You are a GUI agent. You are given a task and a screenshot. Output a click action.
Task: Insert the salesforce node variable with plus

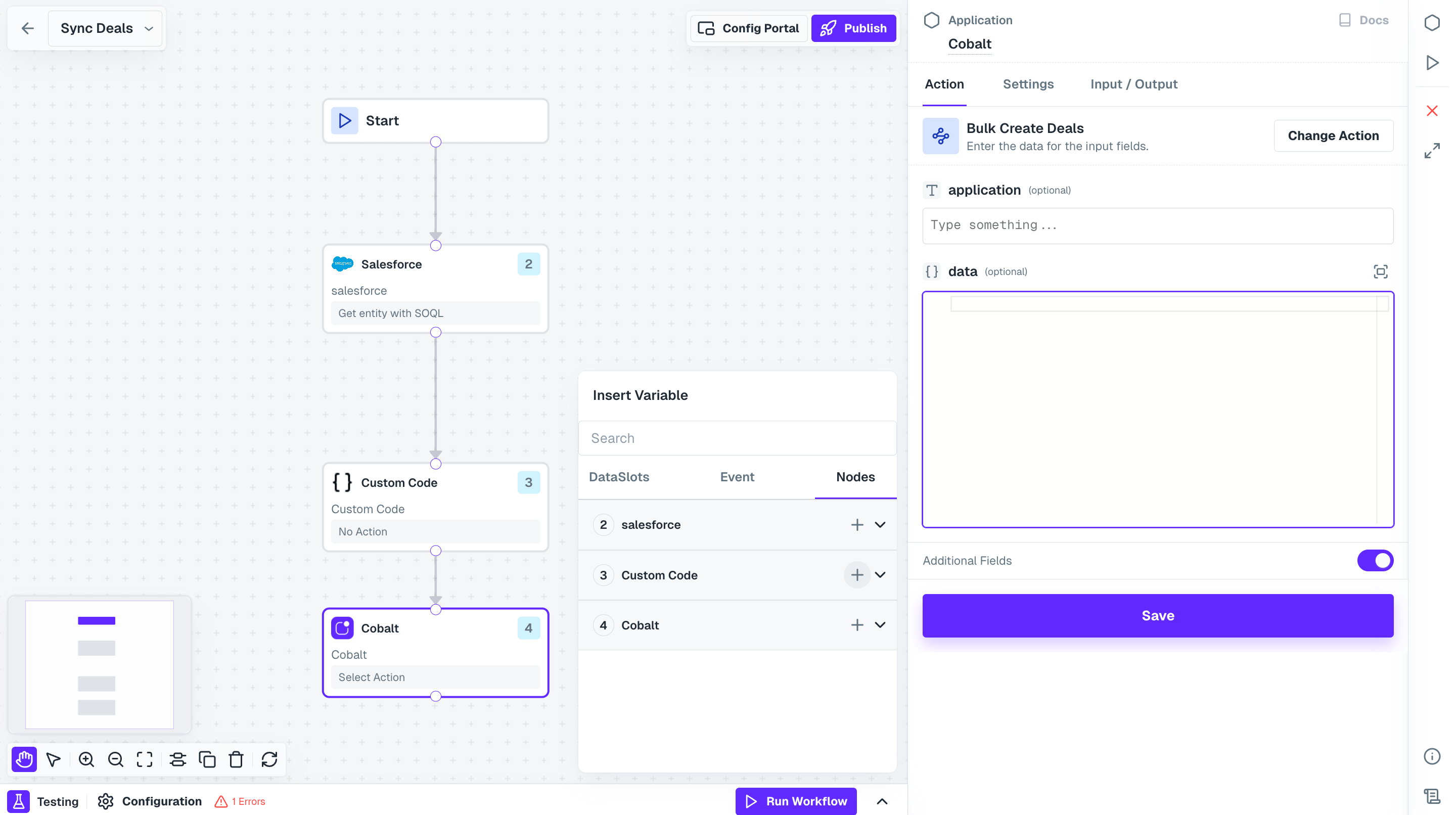pos(857,524)
